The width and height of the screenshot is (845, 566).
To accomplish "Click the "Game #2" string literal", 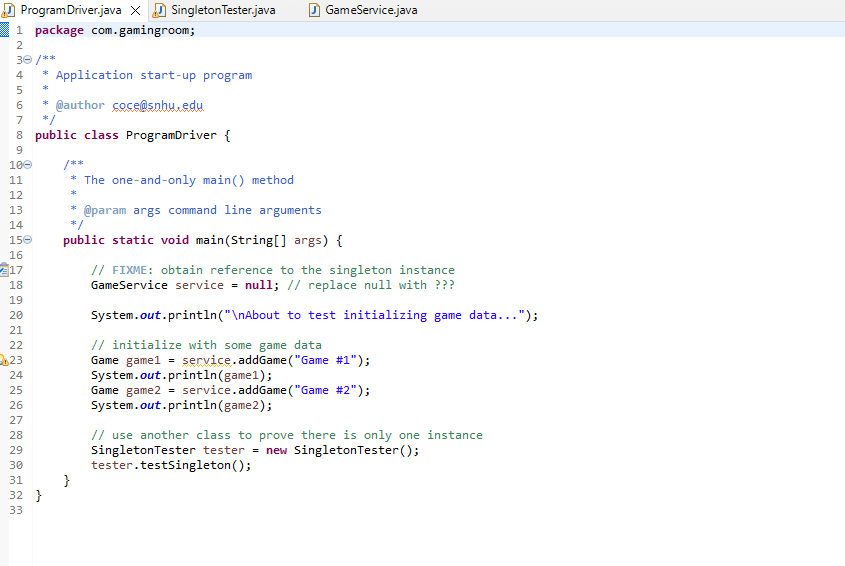I will pos(325,390).
